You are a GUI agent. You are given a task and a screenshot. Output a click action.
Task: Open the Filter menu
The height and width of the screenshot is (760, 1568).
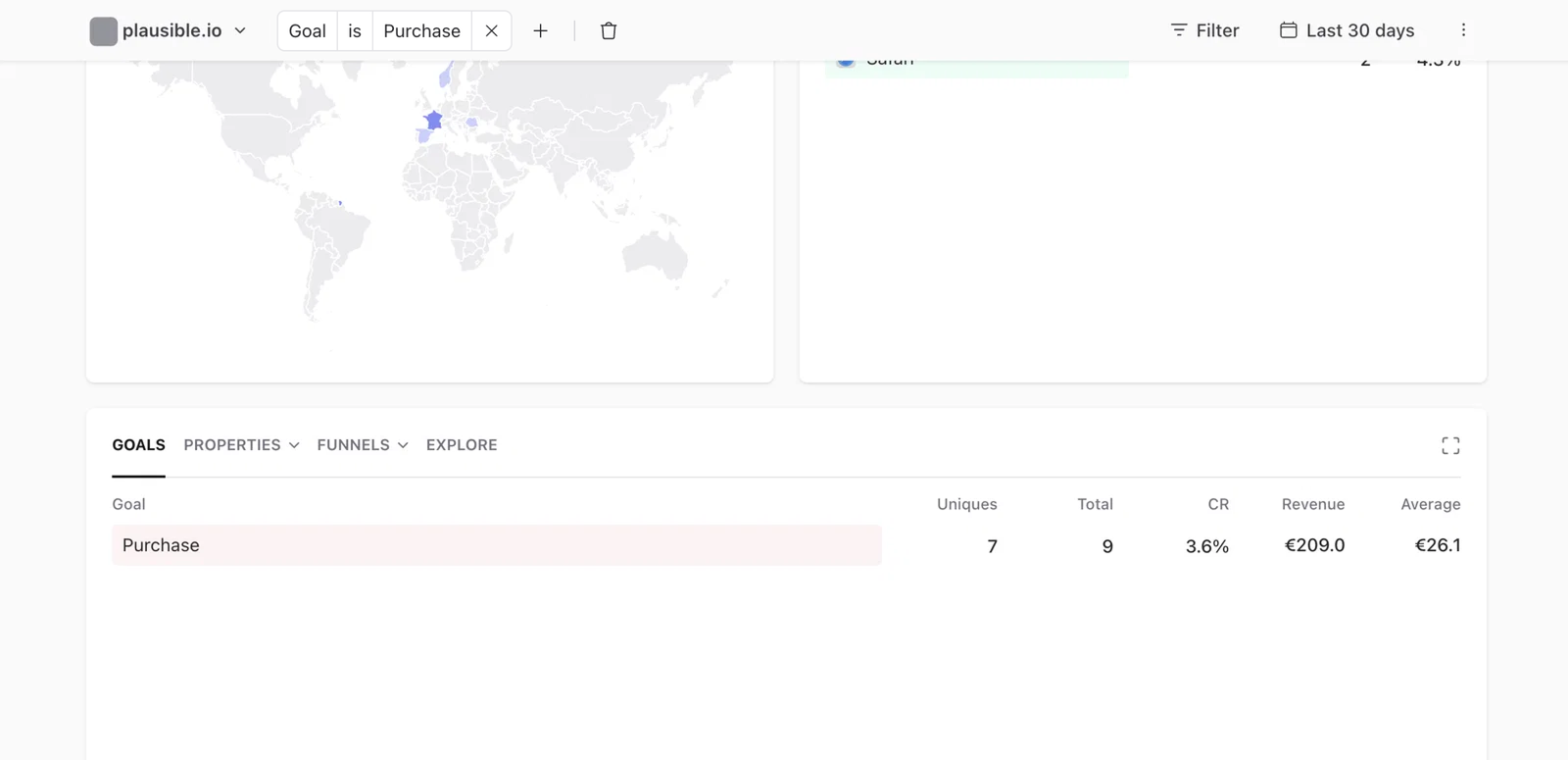point(1204,30)
